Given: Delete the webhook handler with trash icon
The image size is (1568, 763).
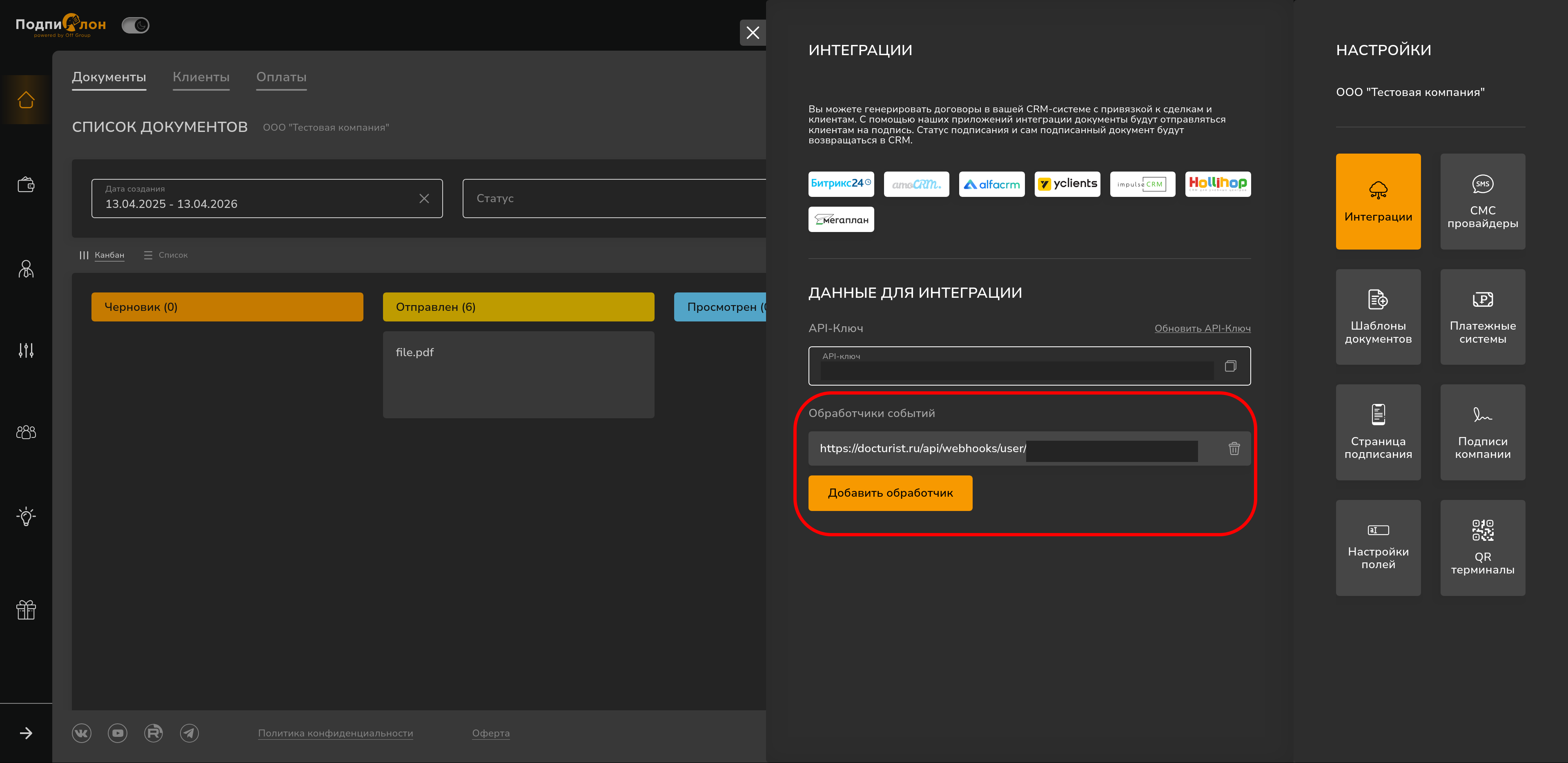Looking at the screenshot, I should [x=1234, y=449].
